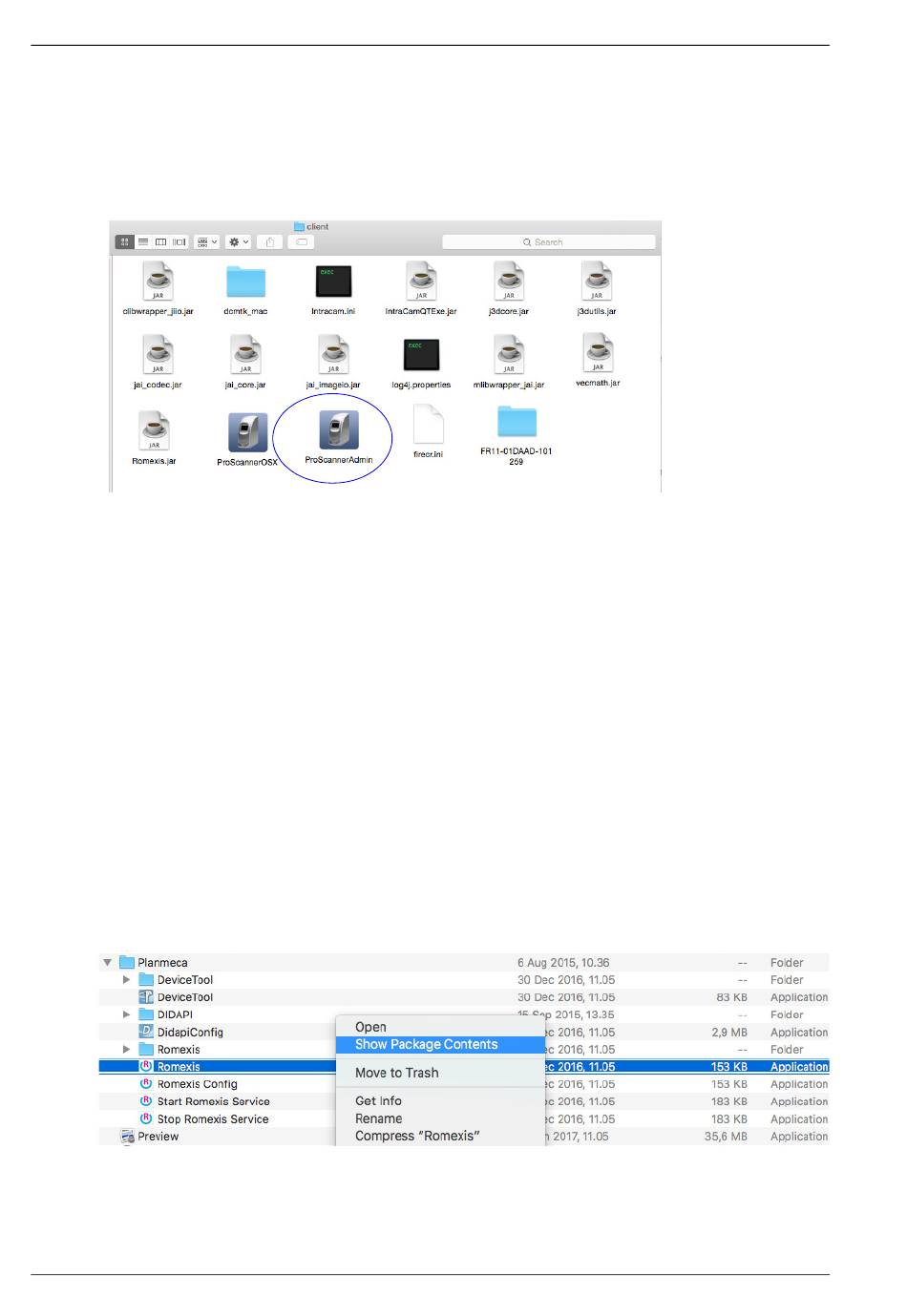This screenshot has height=1316, width=907.
Task: Select the DidapiConfig application
Action: pos(190,1033)
